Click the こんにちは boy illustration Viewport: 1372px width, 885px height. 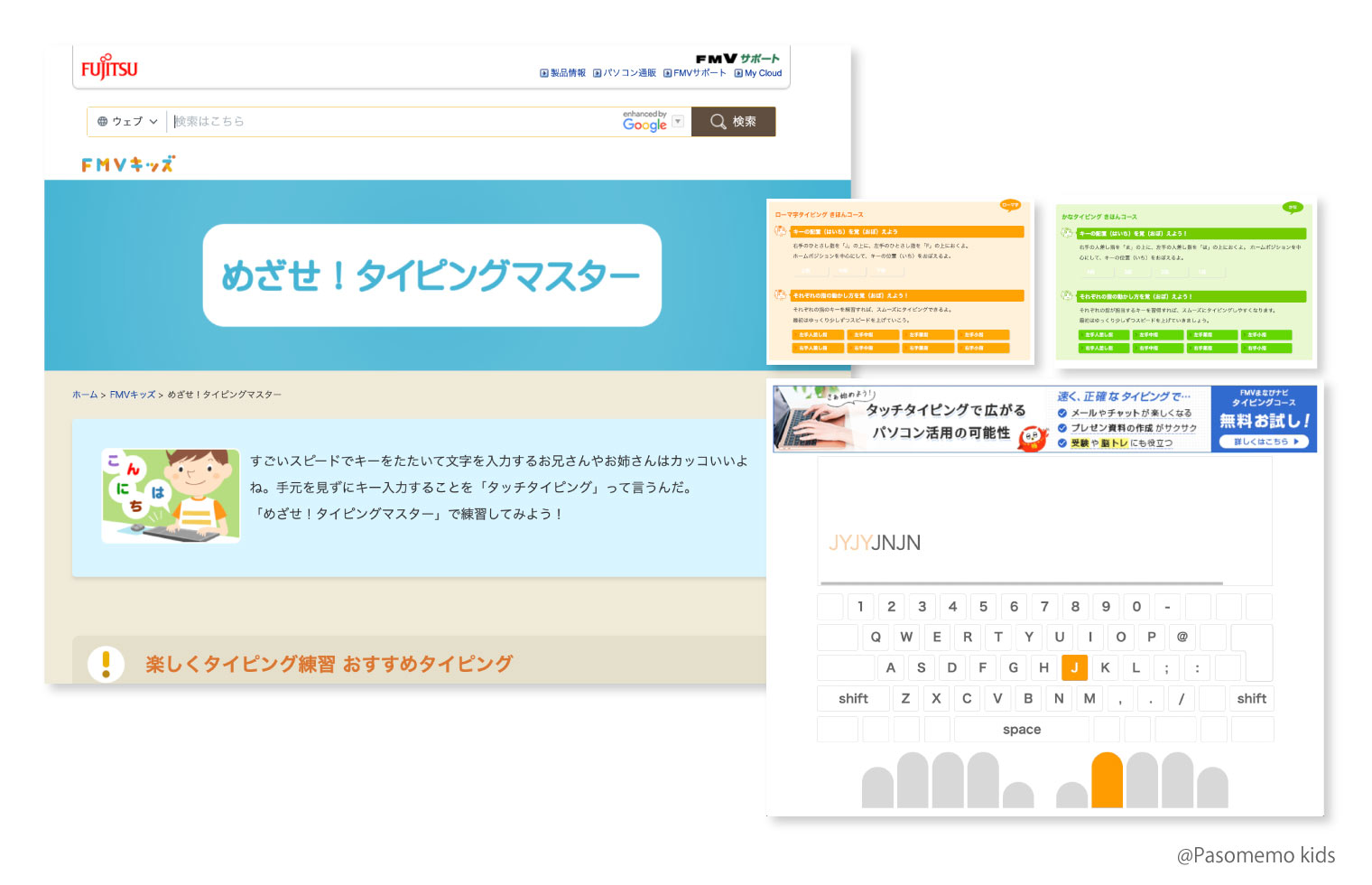pyautogui.click(x=171, y=496)
